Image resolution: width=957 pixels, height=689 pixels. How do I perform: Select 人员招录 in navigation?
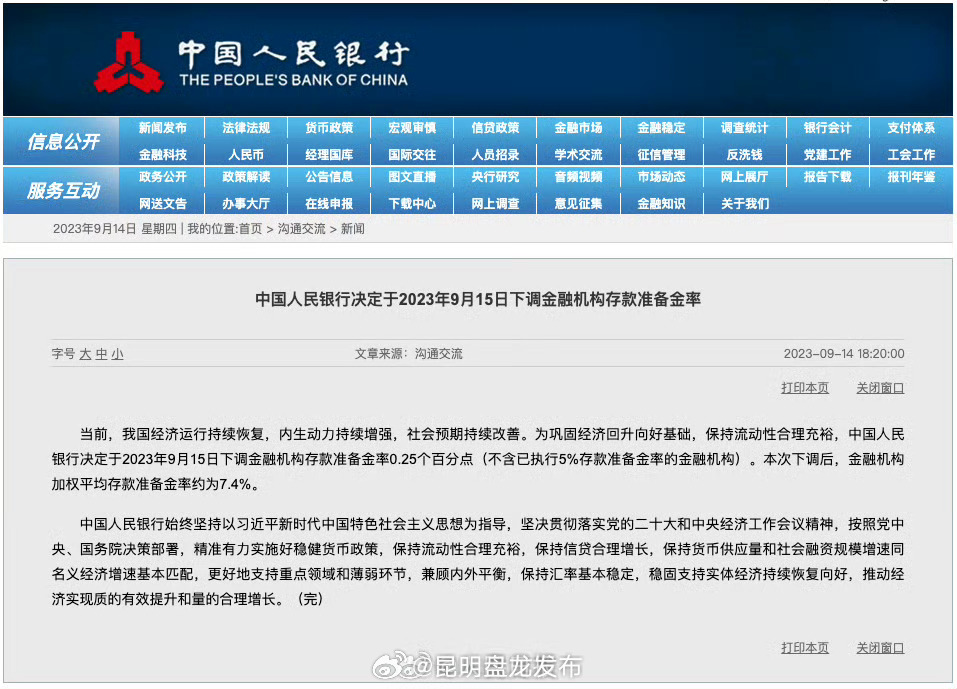495,155
